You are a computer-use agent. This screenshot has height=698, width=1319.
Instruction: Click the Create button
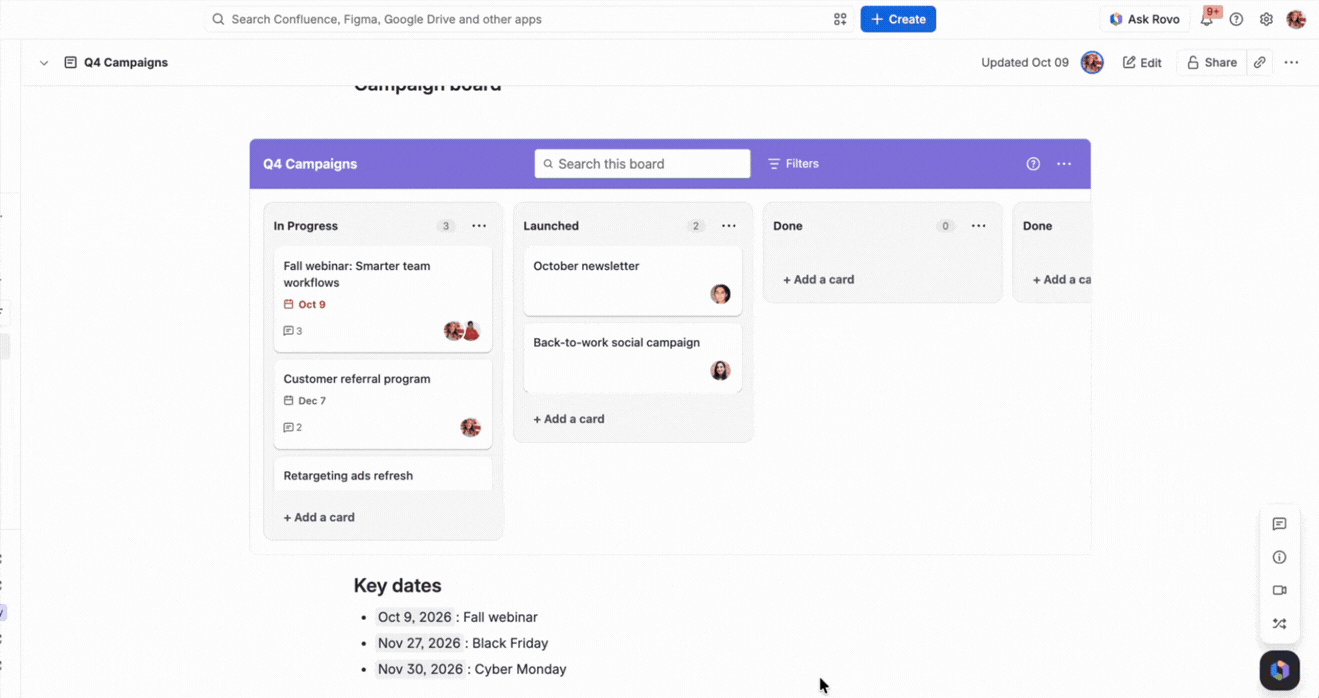click(898, 19)
